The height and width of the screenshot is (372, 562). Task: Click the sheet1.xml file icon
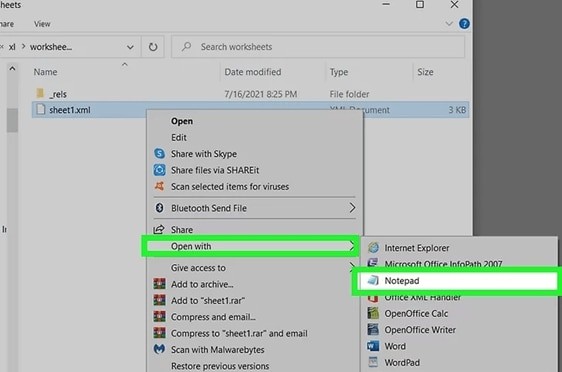pos(41,109)
